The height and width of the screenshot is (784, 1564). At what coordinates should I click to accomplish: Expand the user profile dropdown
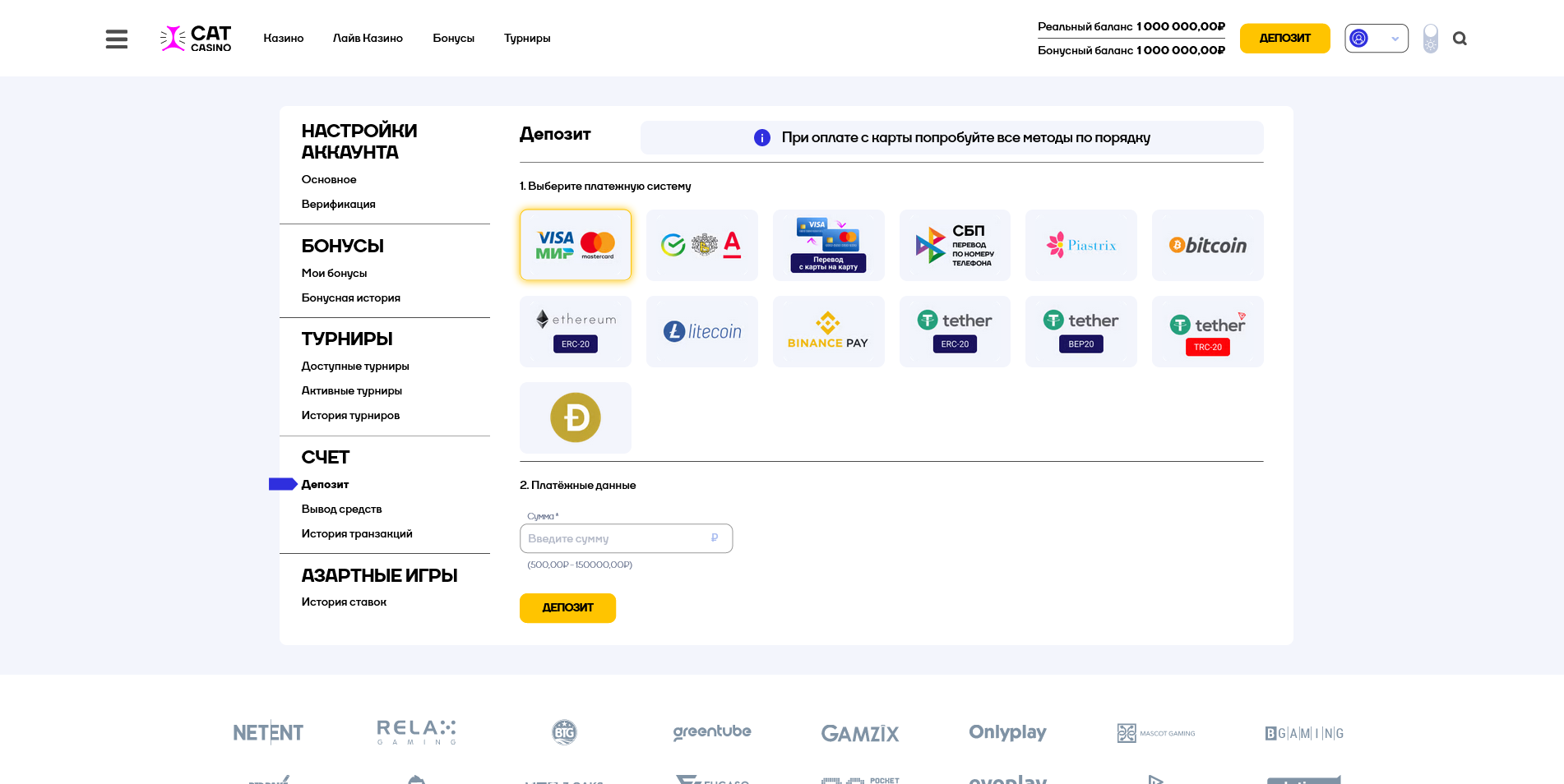coord(1376,39)
